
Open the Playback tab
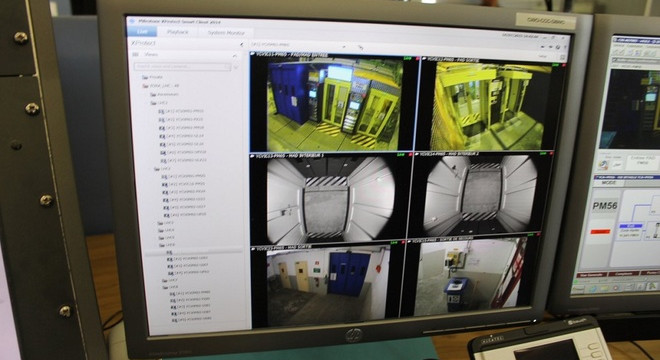[x=178, y=32]
